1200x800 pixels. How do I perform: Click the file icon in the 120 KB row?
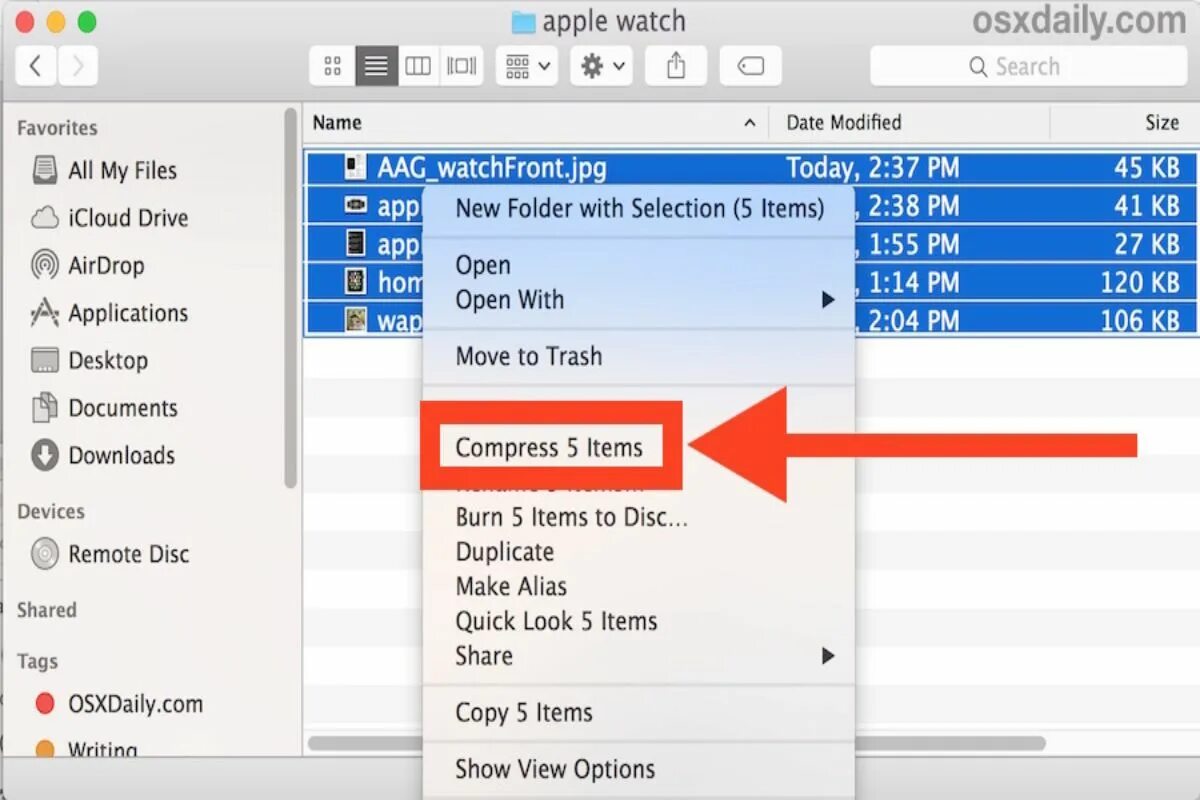click(x=356, y=281)
